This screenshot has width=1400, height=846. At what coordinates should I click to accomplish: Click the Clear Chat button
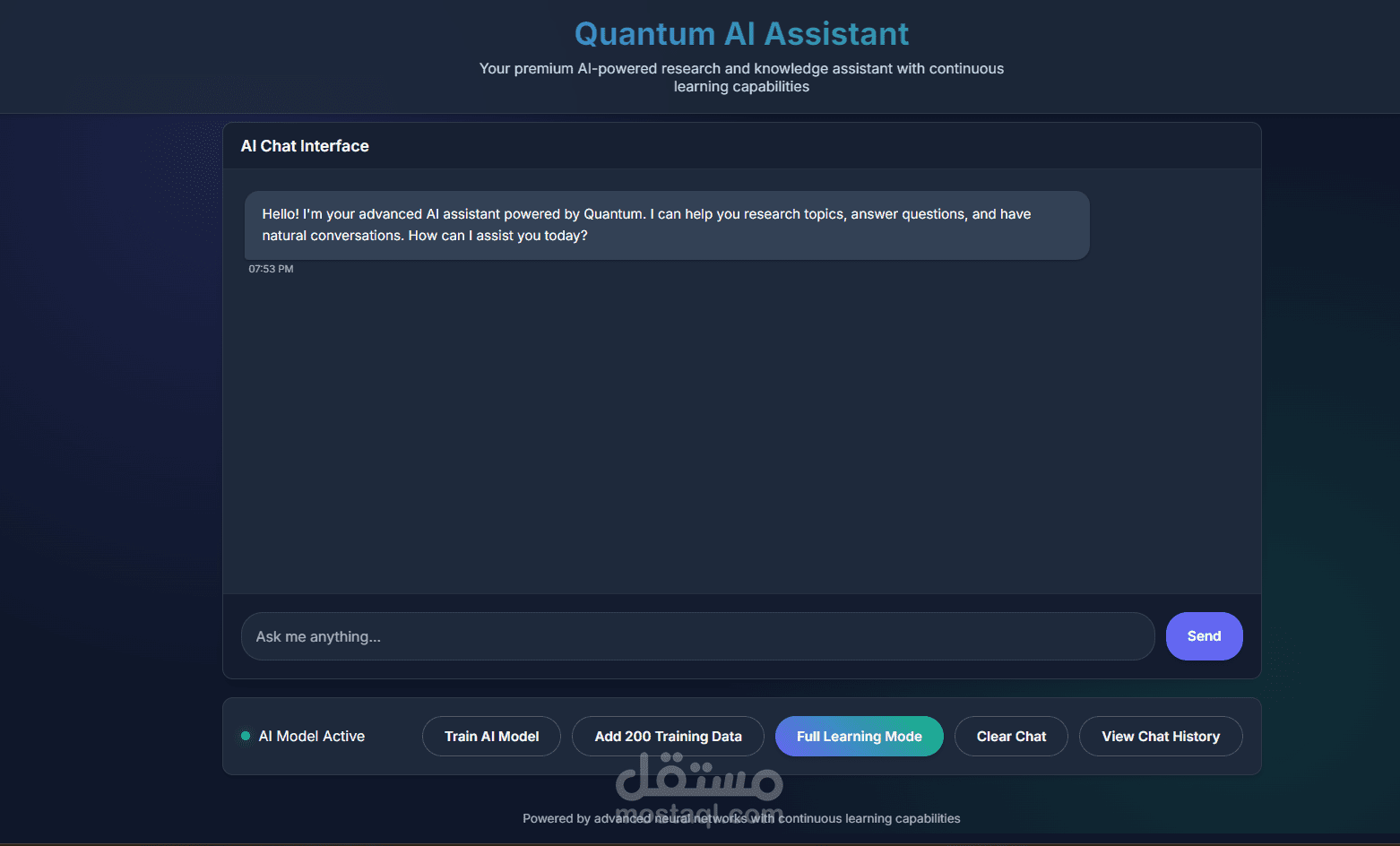tap(1011, 737)
